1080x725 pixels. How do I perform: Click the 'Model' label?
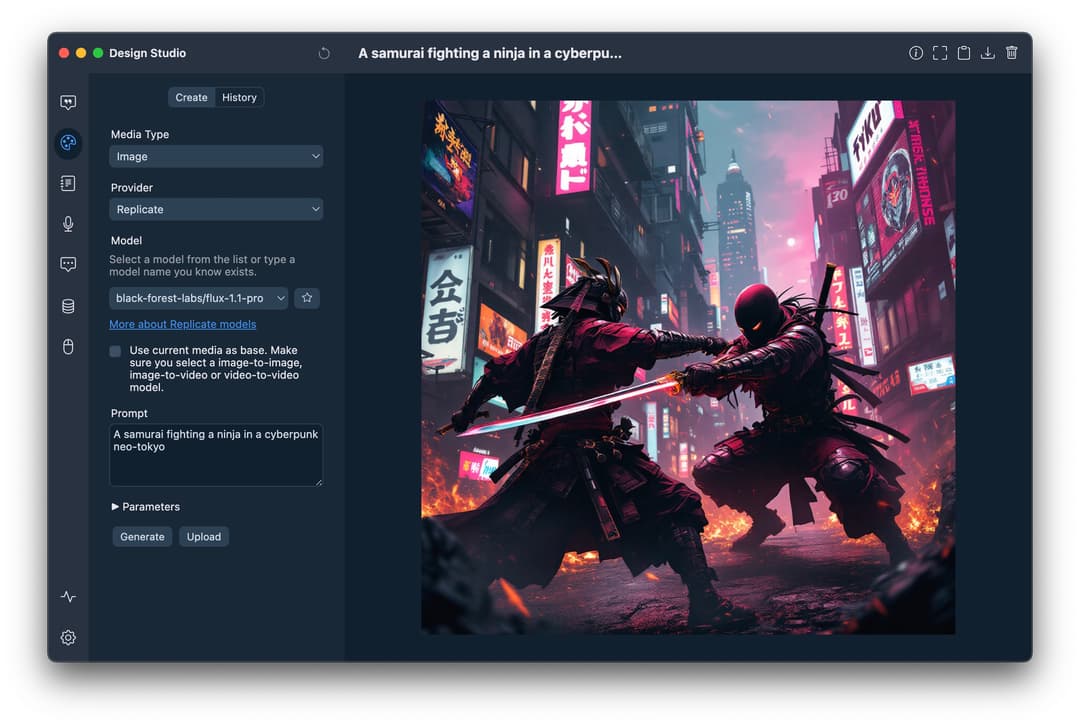(126, 240)
